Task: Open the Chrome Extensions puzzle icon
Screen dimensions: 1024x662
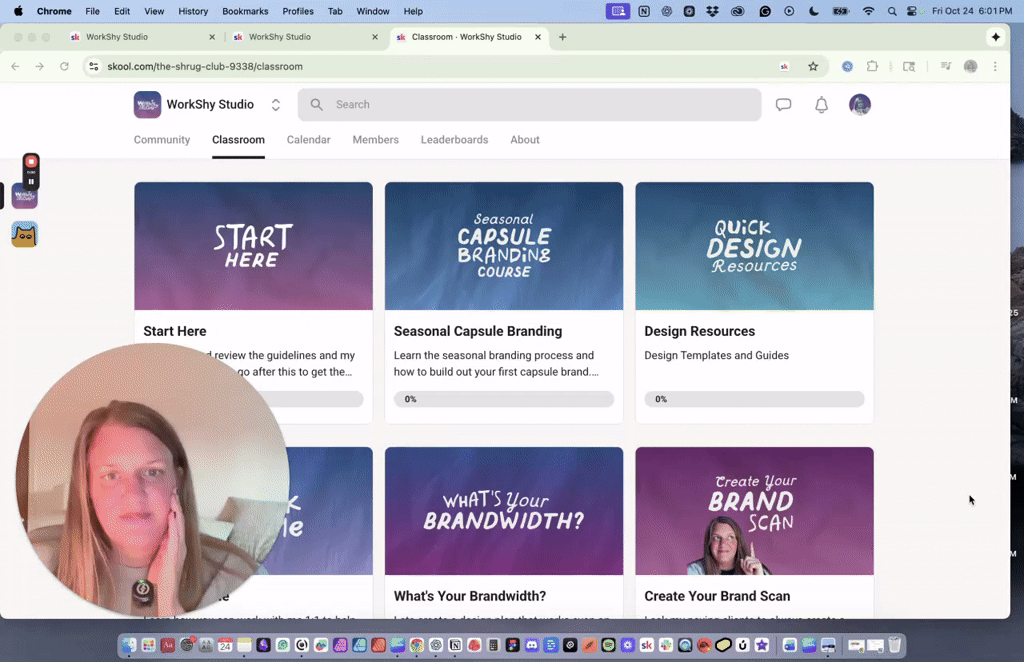Action: [872, 67]
